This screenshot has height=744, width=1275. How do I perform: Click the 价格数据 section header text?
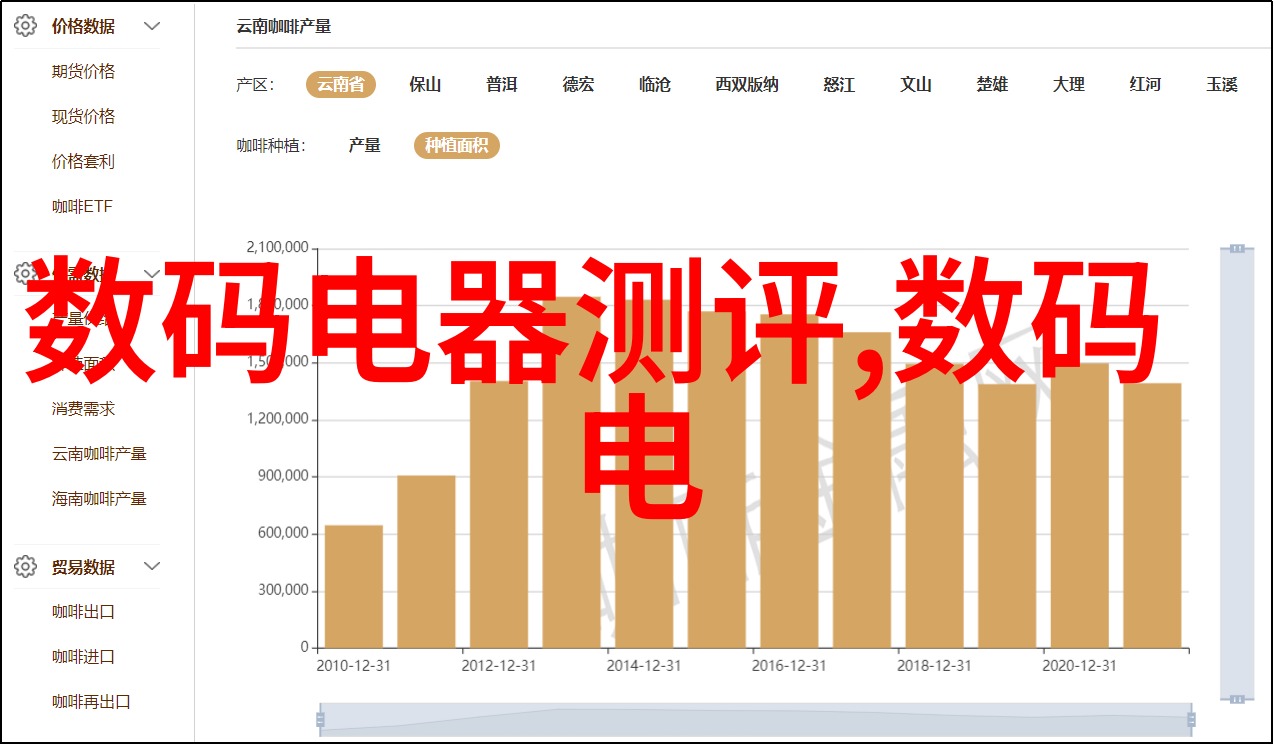pyautogui.click(x=83, y=27)
